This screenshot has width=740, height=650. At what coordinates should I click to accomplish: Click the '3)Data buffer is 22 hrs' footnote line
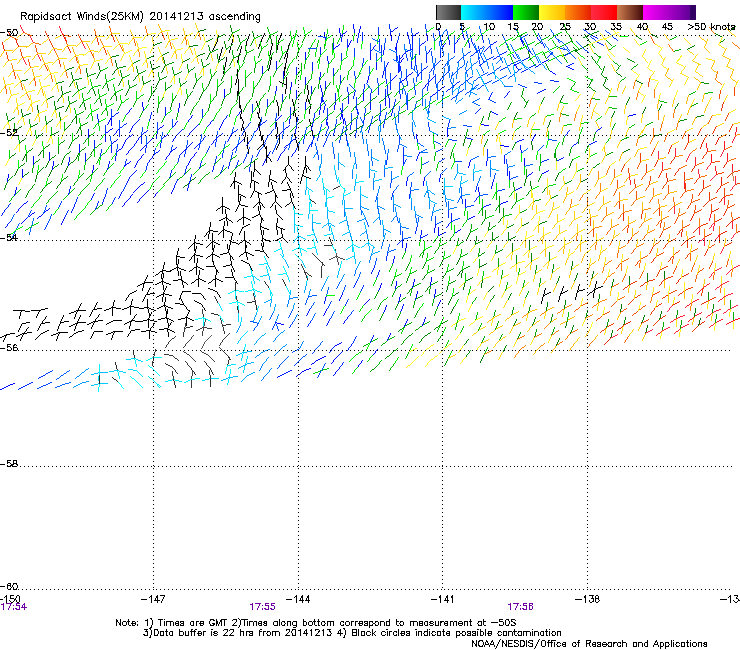tap(352, 633)
